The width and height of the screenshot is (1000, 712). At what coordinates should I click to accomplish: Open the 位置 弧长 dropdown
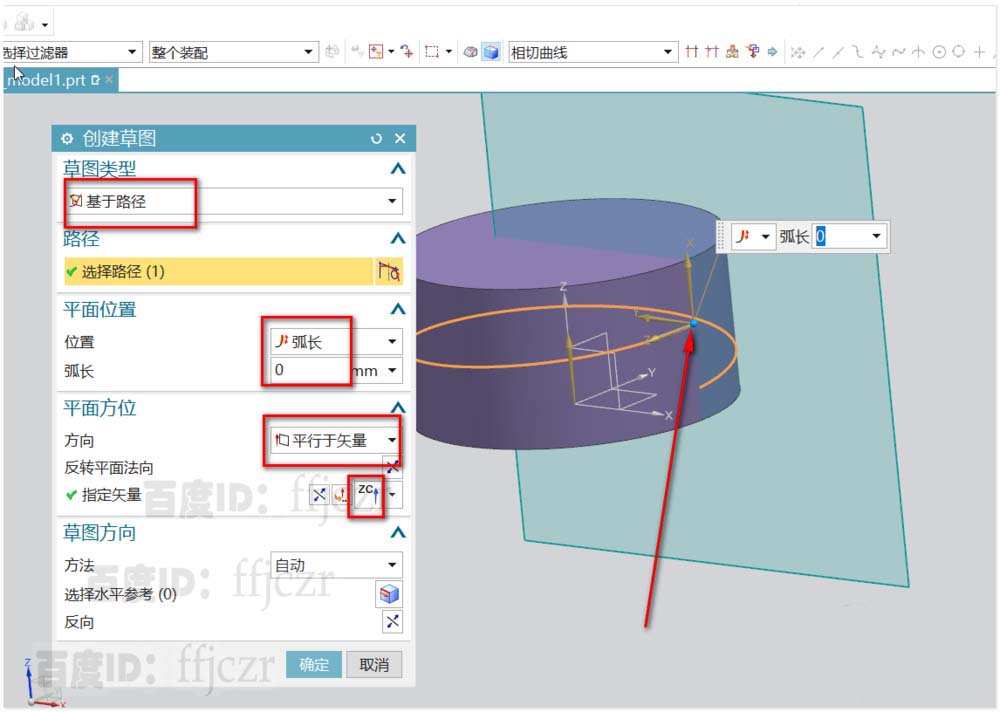(x=392, y=341)
